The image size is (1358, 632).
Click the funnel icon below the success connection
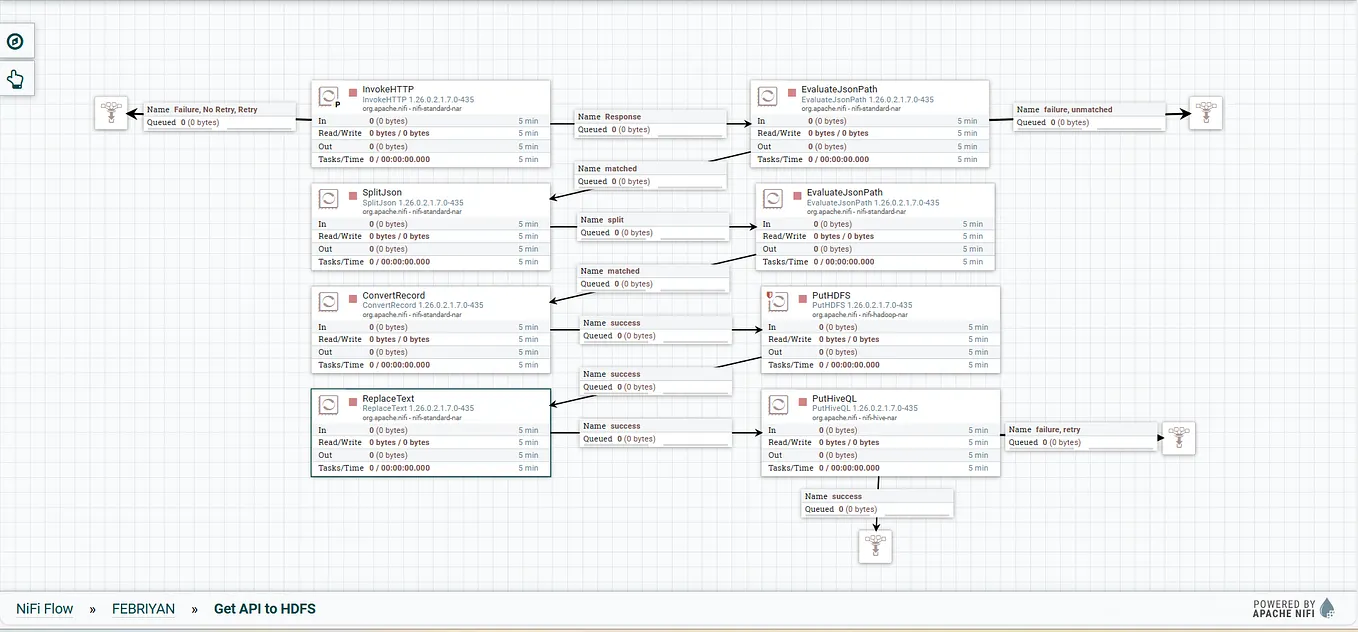coord(875,545)
